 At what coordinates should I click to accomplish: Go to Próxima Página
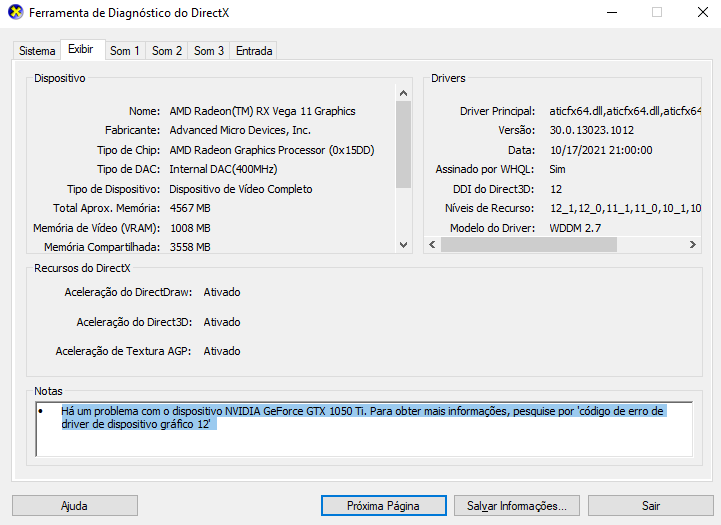383,506
